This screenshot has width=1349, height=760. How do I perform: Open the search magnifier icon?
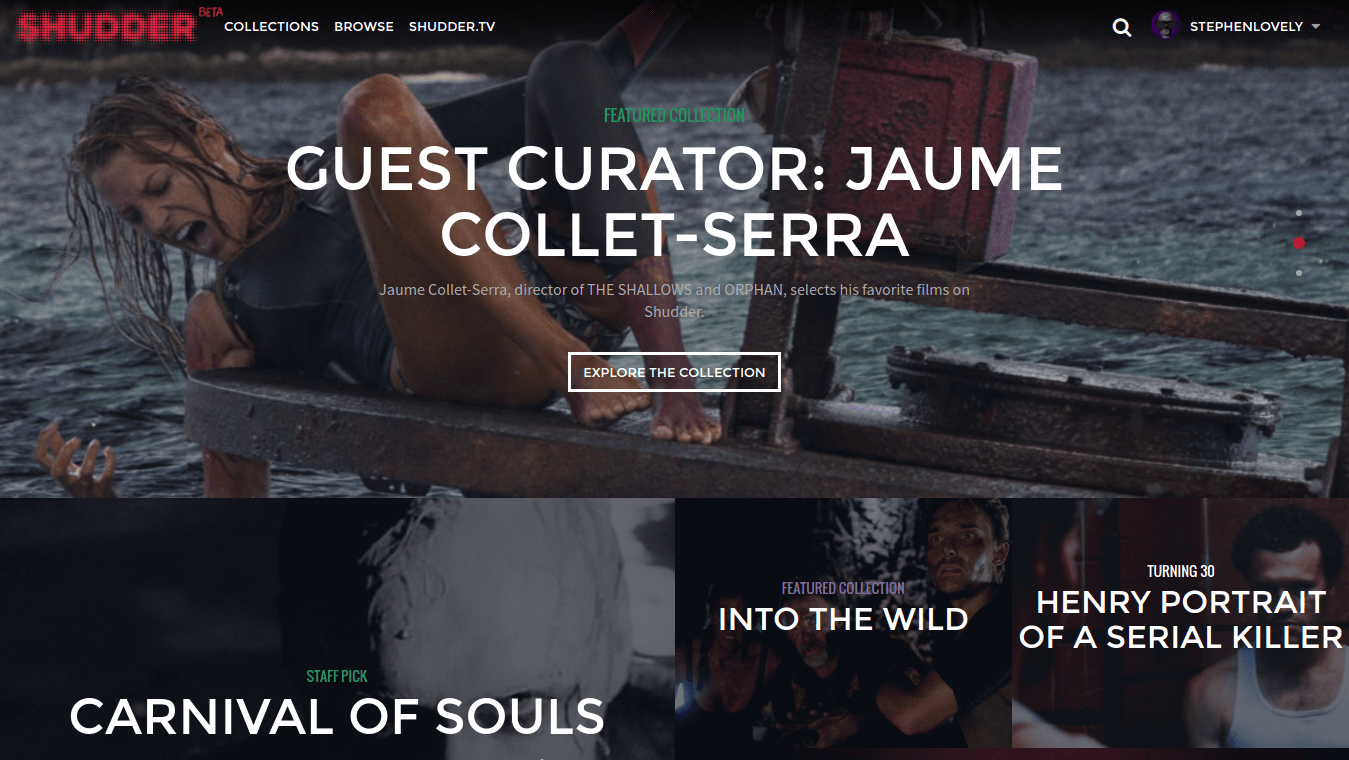(1122, 28)
